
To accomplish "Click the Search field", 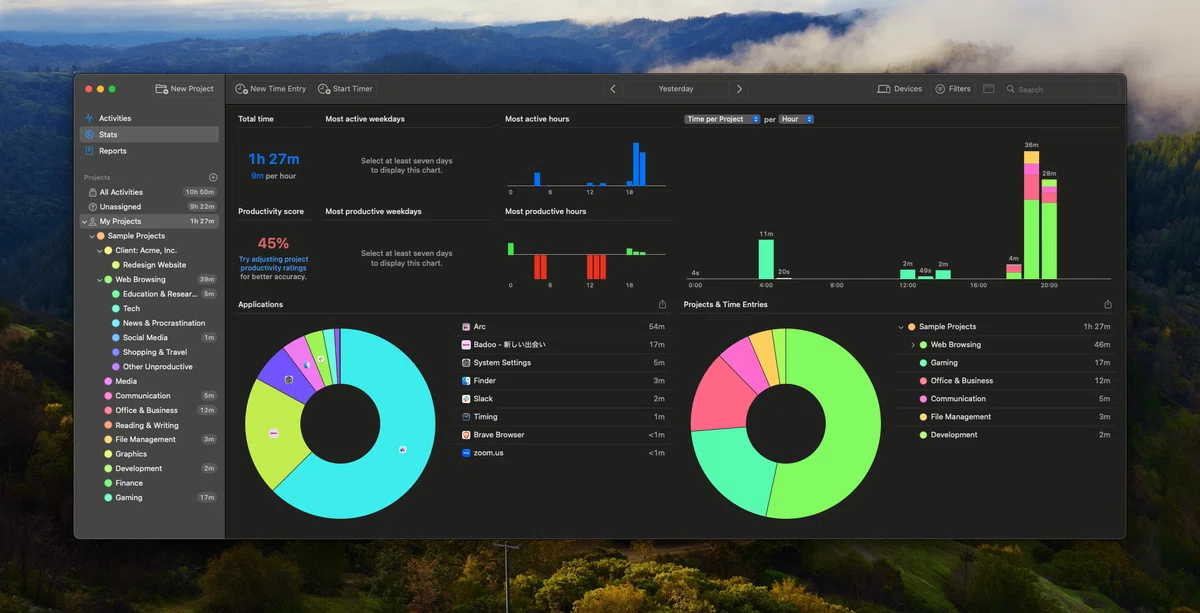I will 1061,89.
